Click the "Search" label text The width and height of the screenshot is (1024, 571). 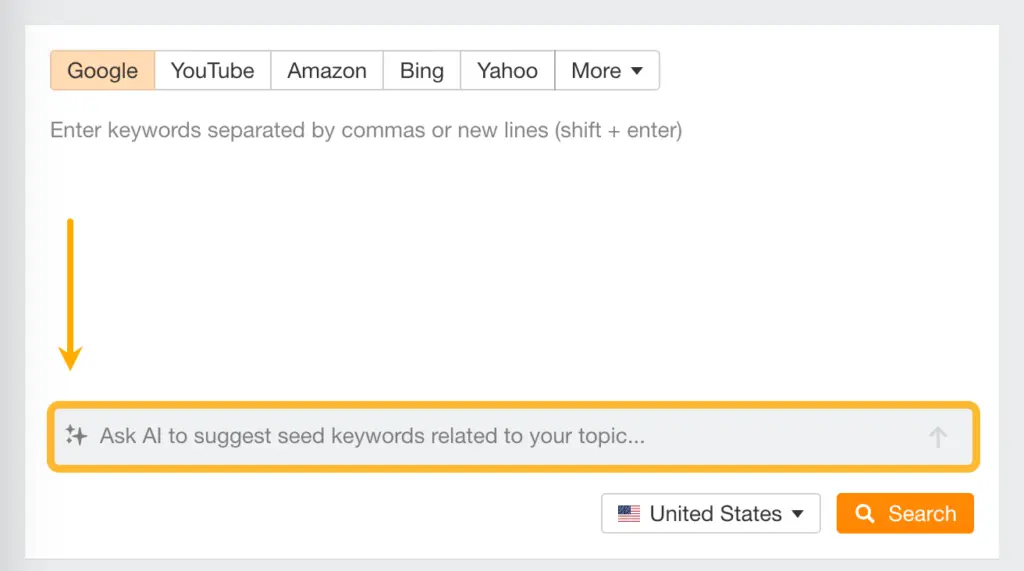(x=922, y=514)
